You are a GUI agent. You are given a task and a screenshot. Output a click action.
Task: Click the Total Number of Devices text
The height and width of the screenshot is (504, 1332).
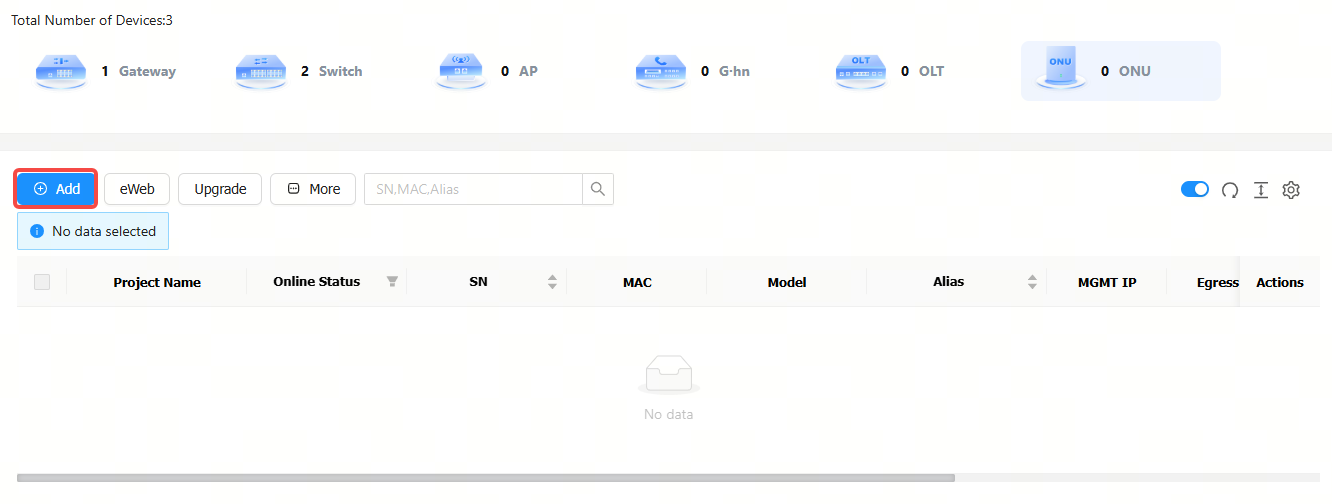92,20
